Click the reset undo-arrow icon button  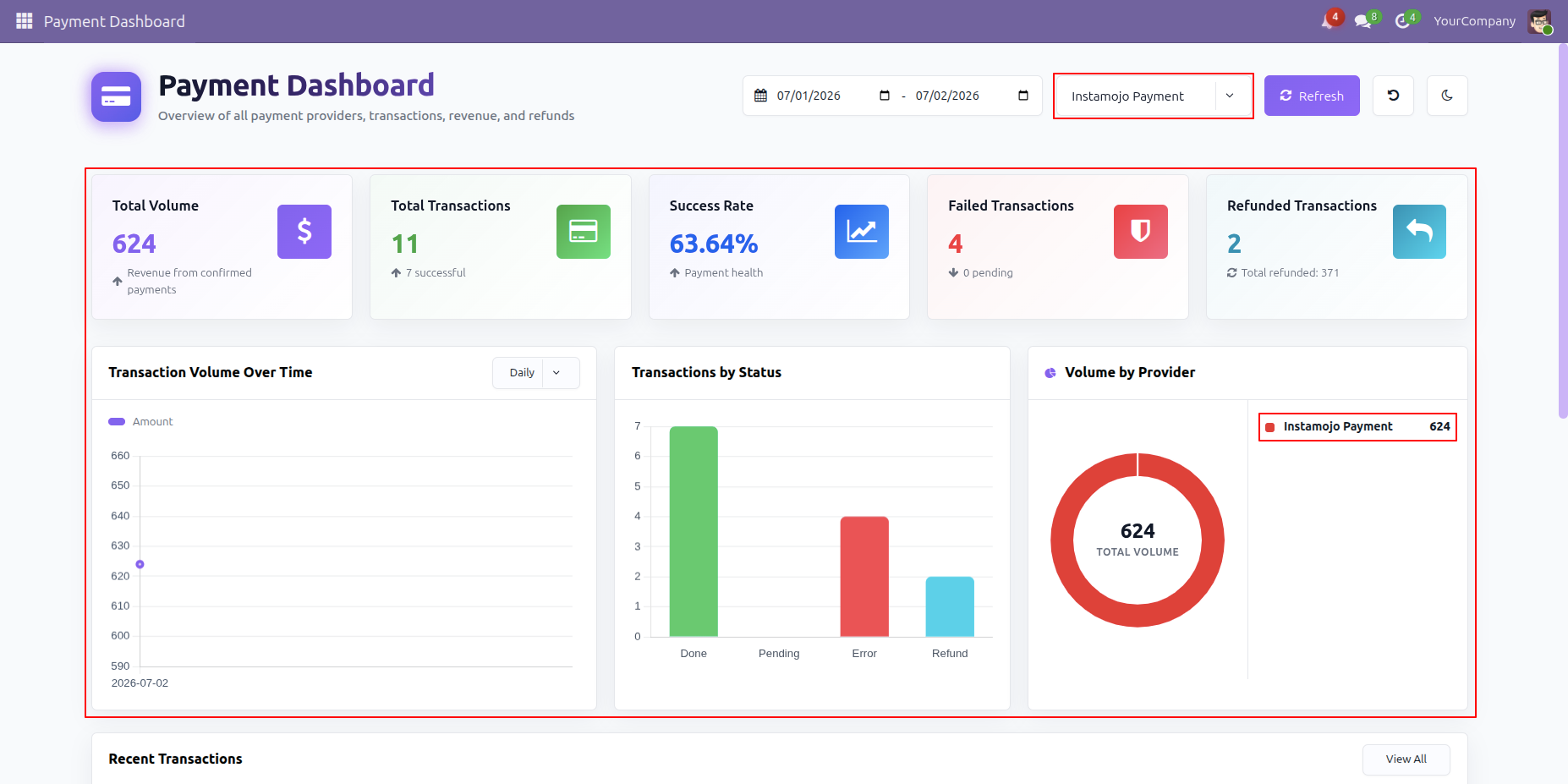[1393, 96]
